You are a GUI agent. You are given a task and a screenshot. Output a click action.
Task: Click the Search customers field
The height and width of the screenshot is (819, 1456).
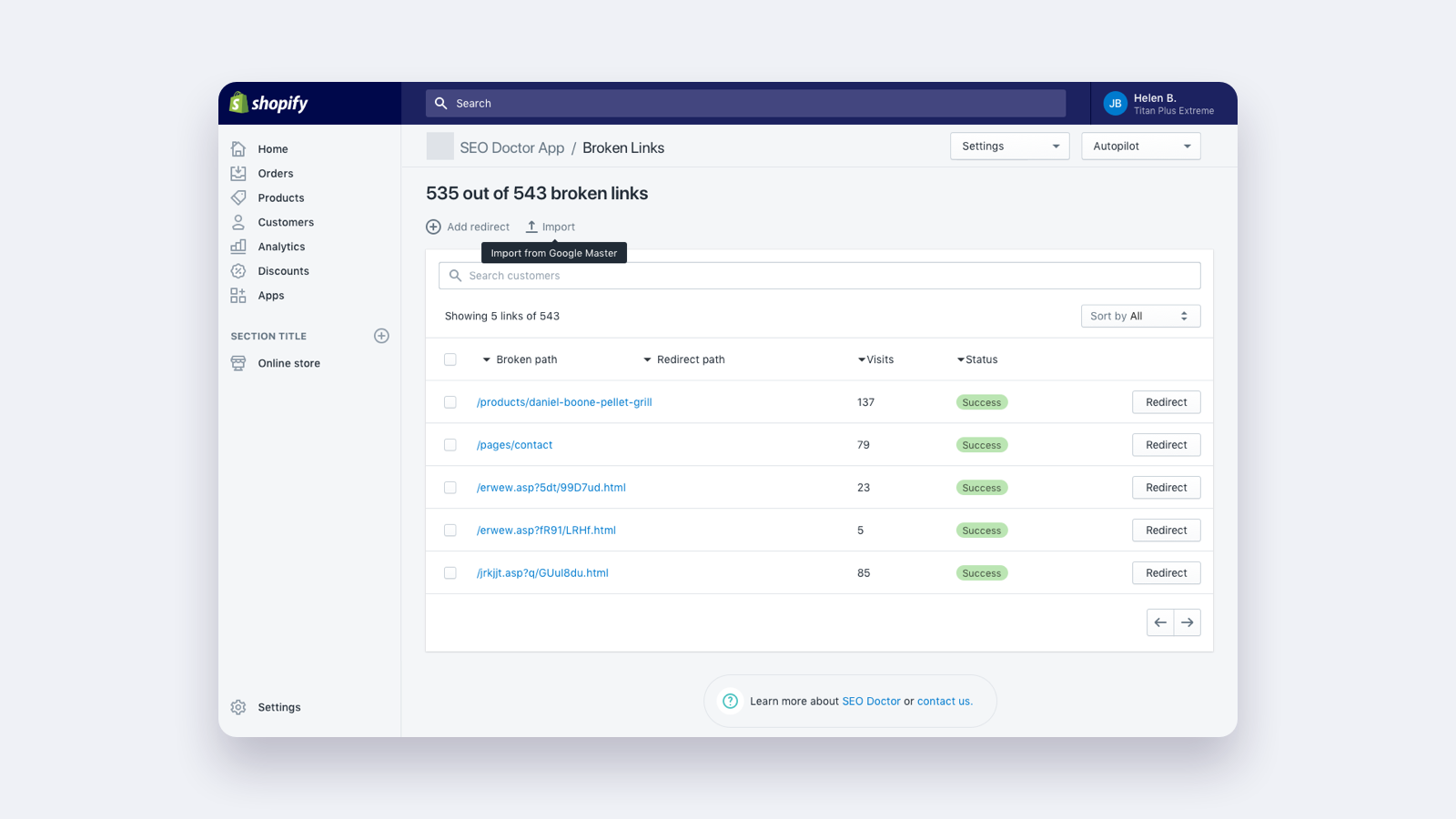[x=819, y=276]
